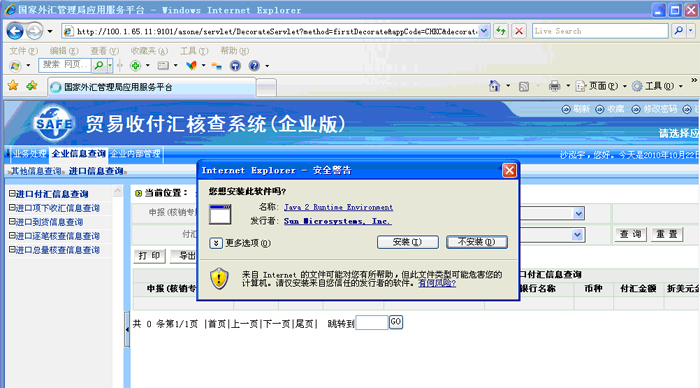Image resolution: width=700 pixels, height=388 pixels.
Task: Click the blue help question mark icon
Action: 254,66
